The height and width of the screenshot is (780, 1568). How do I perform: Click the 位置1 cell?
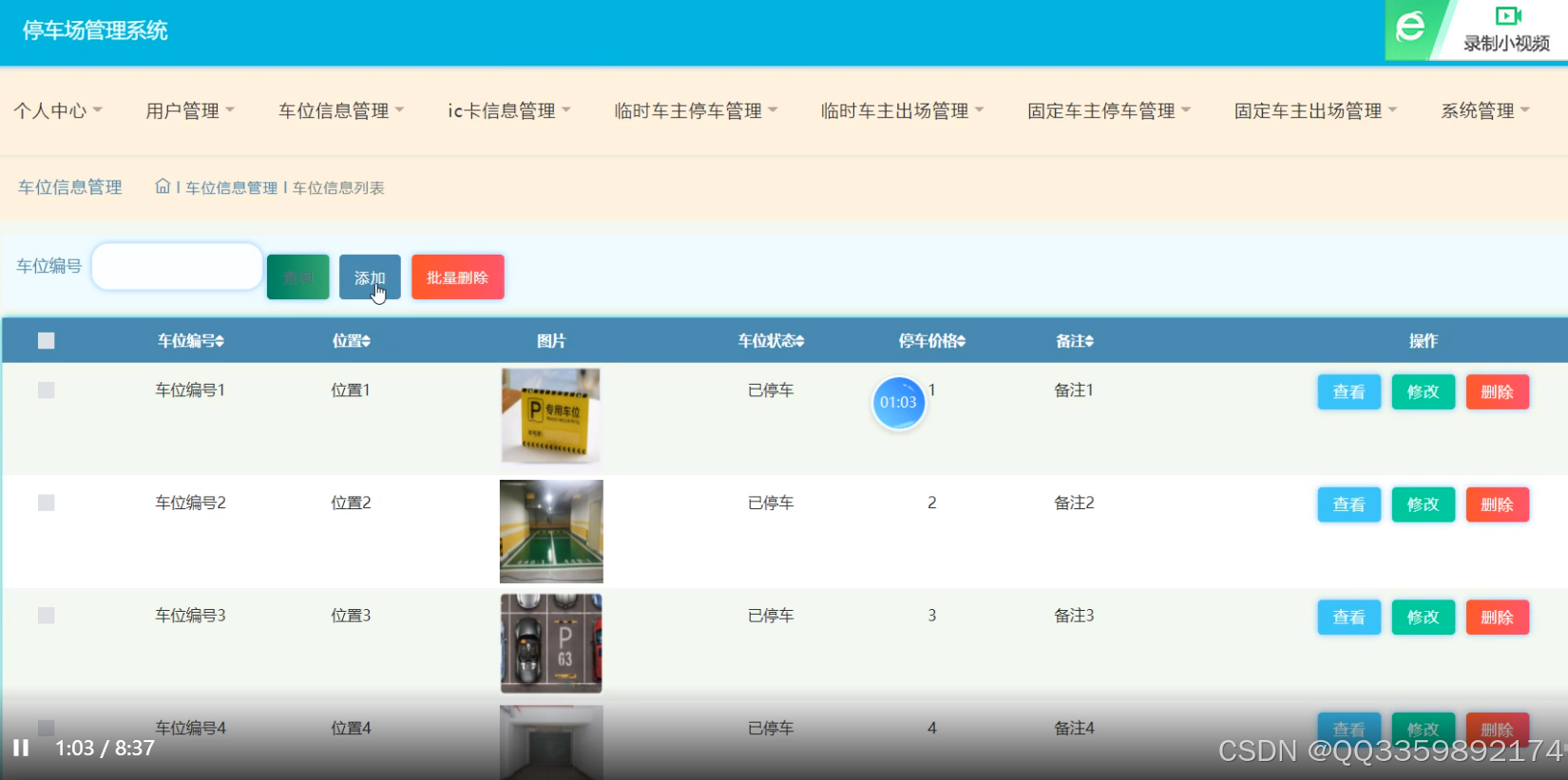point(351,390)
